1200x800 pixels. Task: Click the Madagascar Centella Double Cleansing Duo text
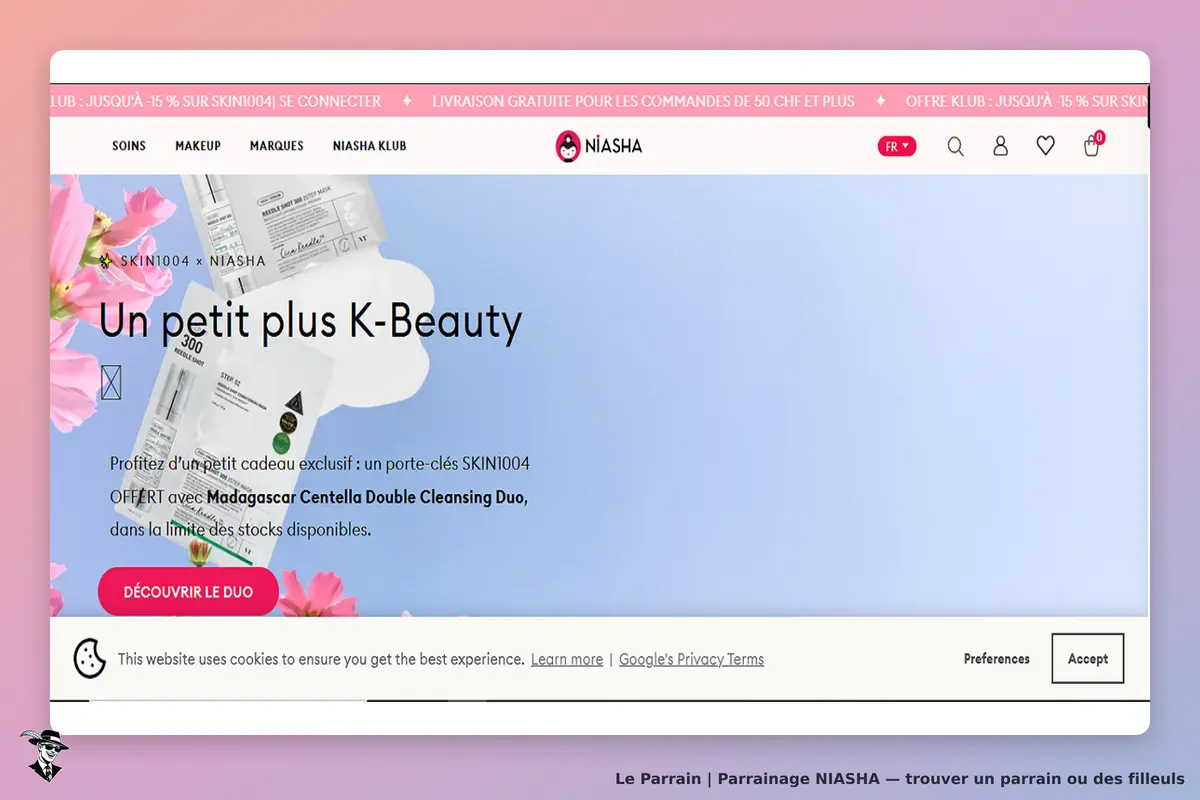click(x=367, y=497)
